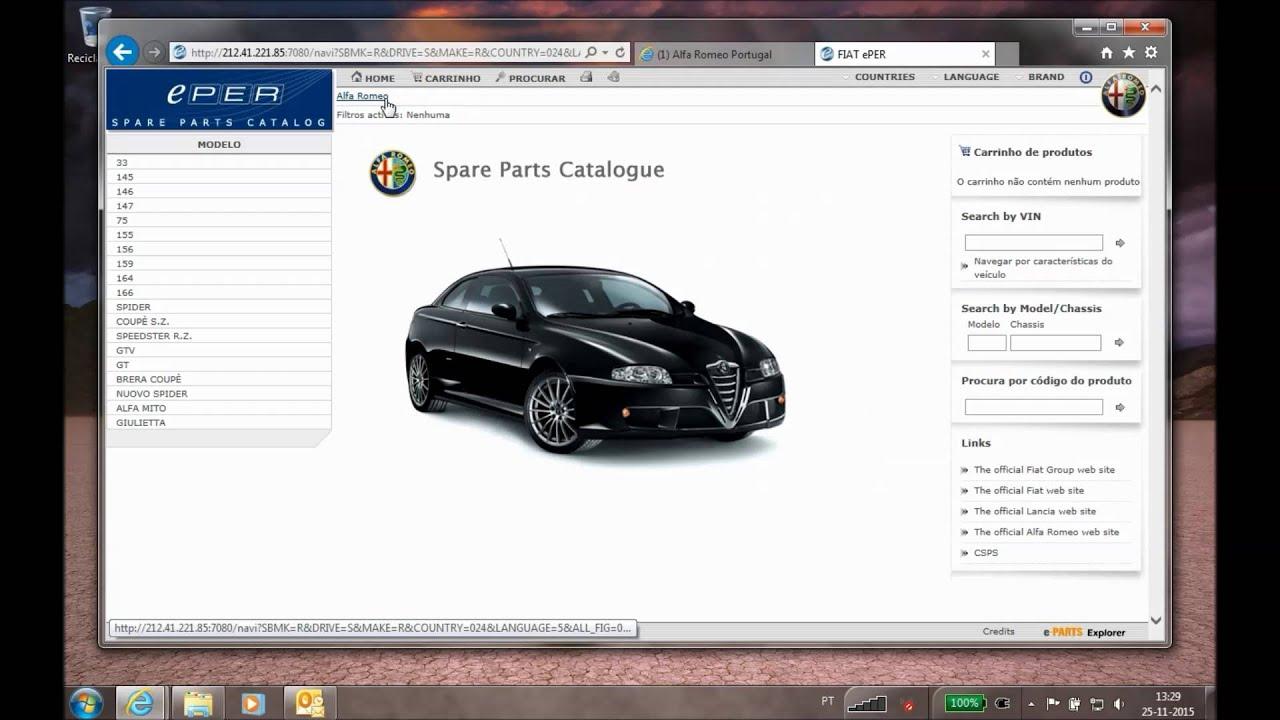Click Alfa Romeo logo at top right
1280x720 pixels.
(x=1123, y=95)
